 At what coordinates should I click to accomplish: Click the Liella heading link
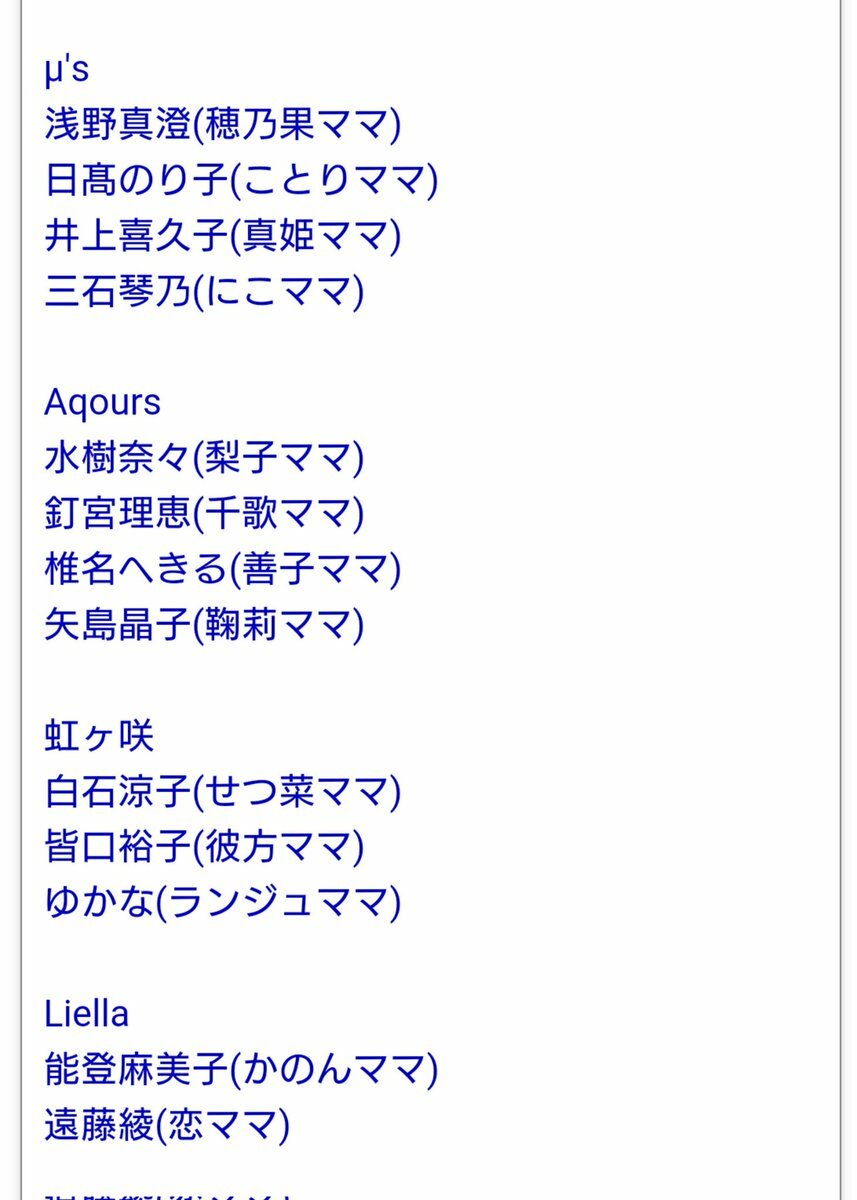pos(86,1015)
